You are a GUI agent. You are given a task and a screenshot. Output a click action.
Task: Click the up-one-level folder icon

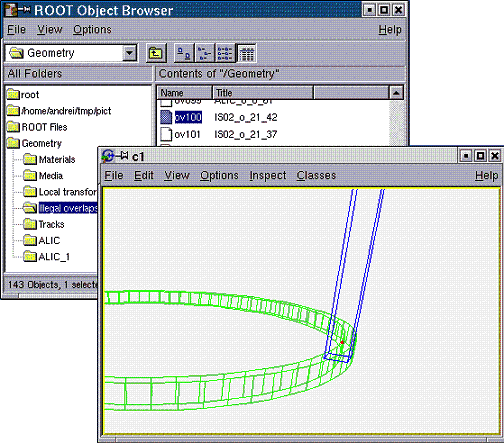click(x=156, y=53)
